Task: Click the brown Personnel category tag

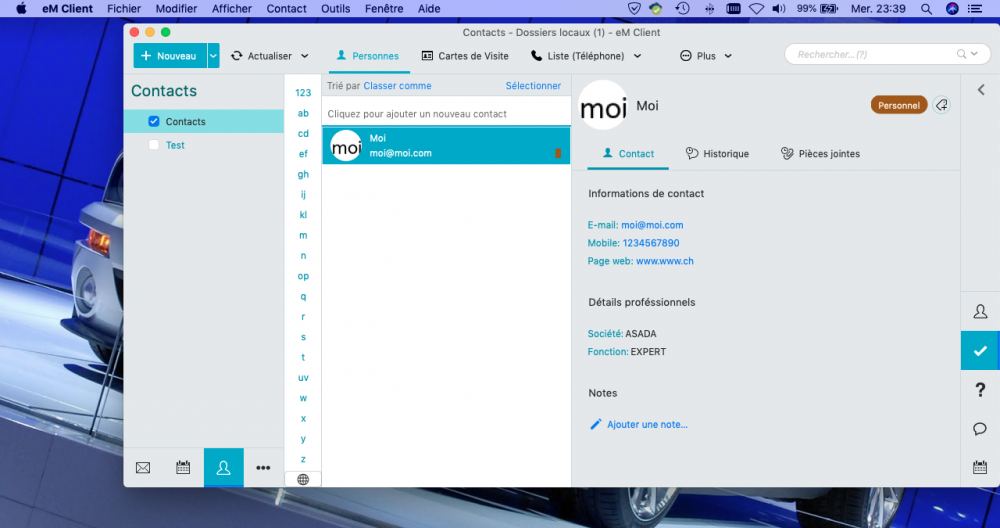Action: tap(899, 105)
